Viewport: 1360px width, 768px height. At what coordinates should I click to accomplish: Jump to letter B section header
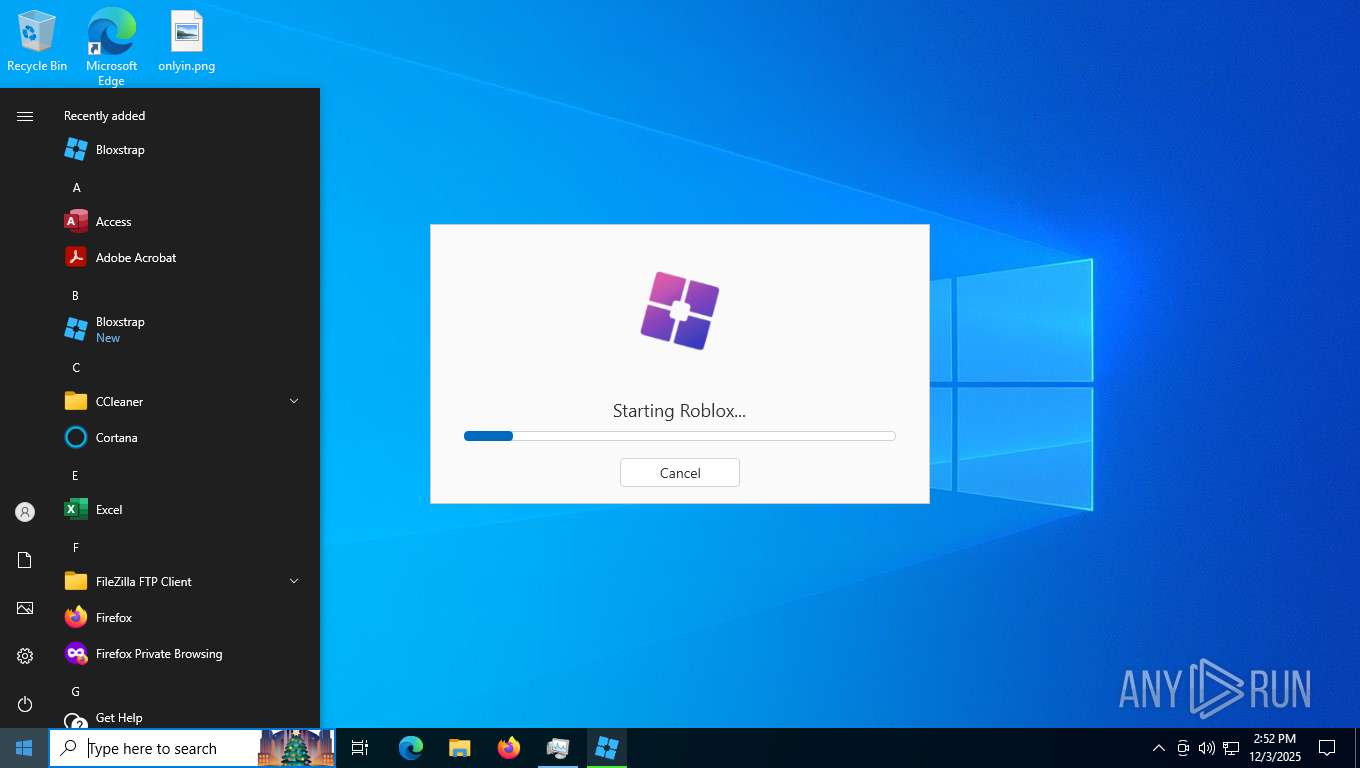tap(75, 296)
